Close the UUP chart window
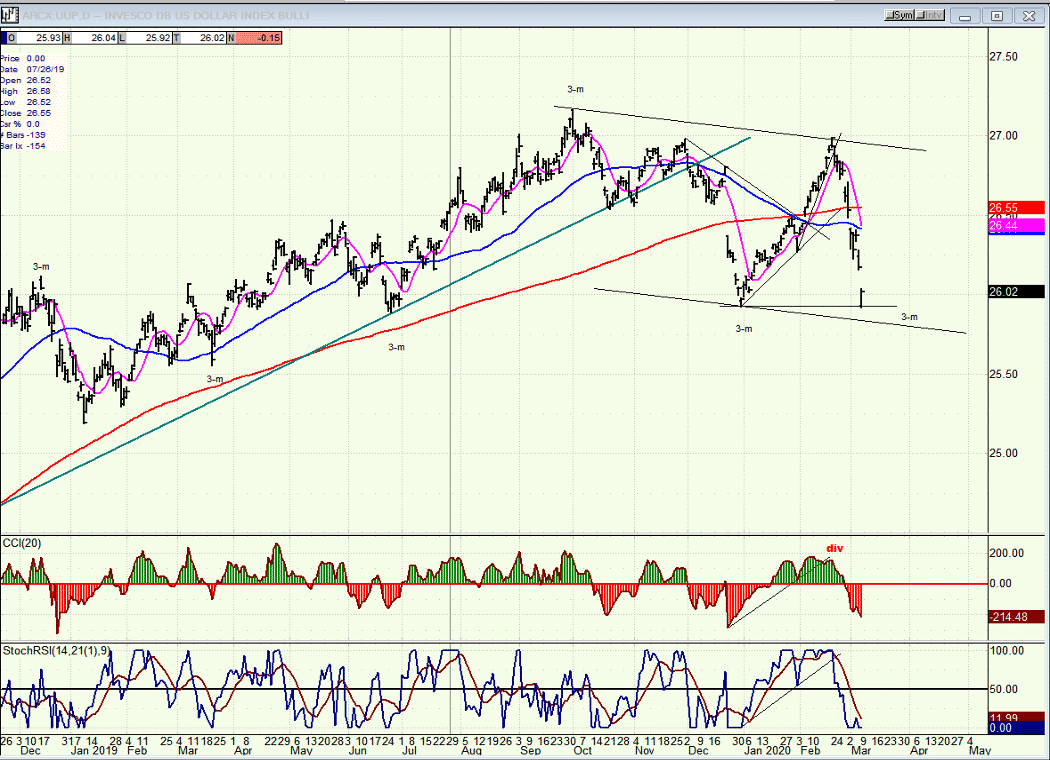1050x760 pixels. (1029, 16)
